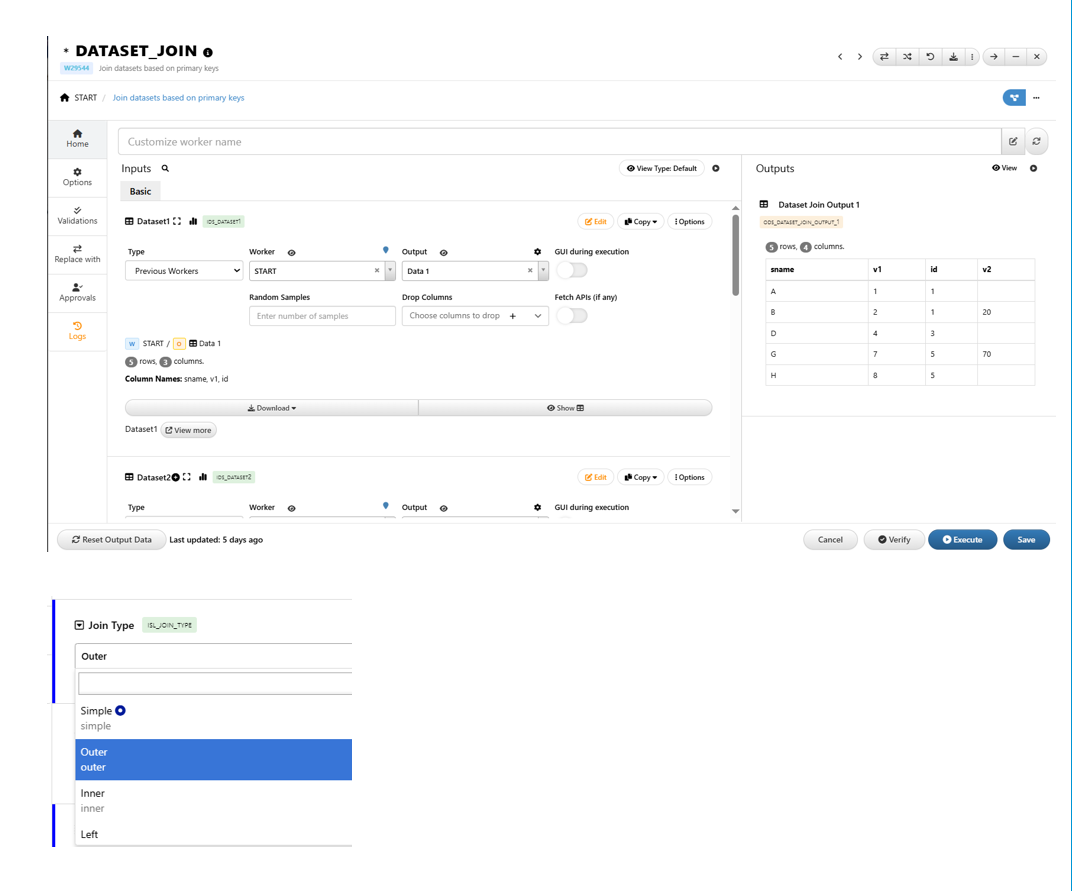Enable the Fetch APIs (if any) toggle
1072x891 pixels.
coord(572,316)
